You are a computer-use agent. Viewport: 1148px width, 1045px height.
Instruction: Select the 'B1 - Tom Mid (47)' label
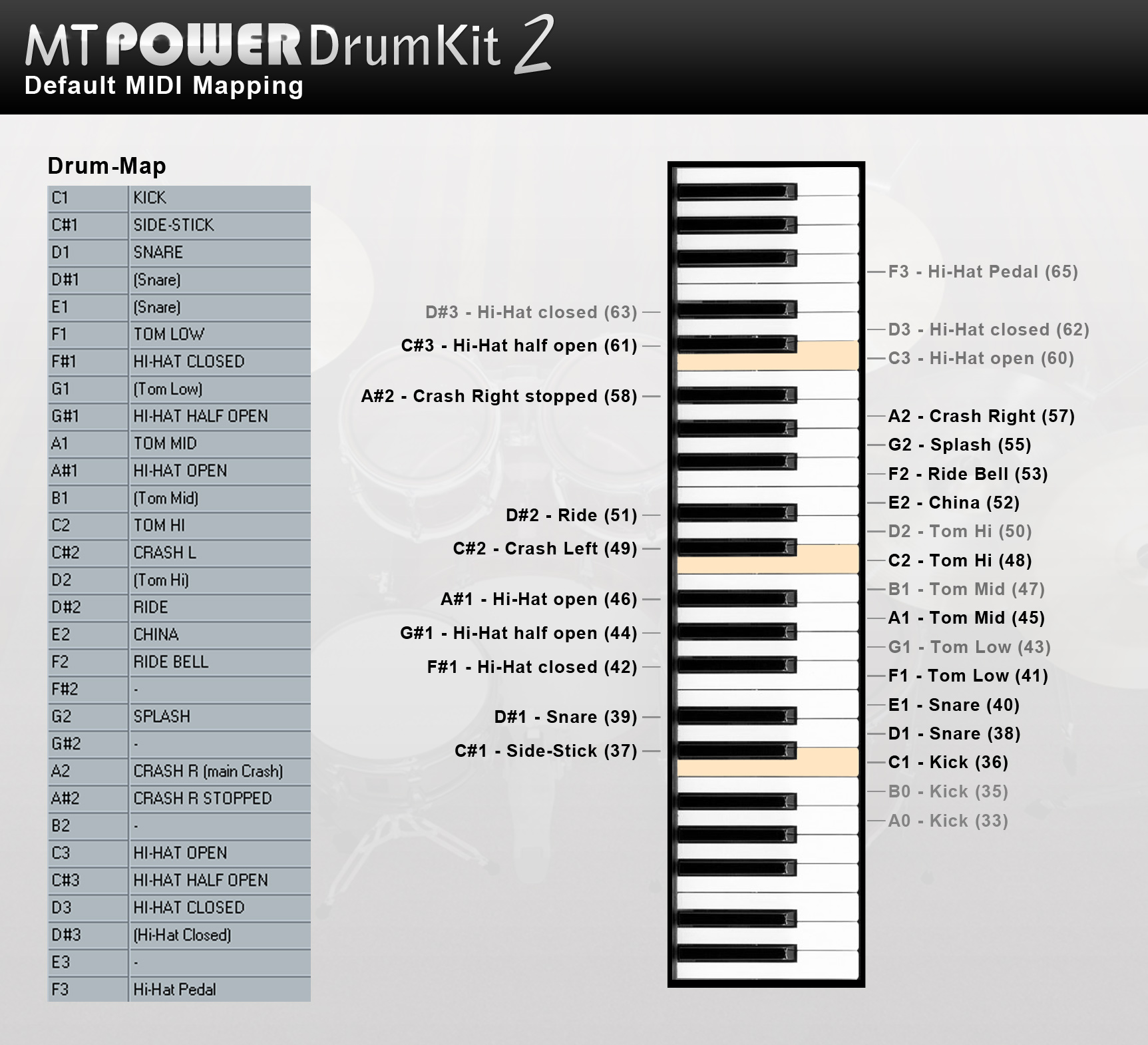(x=966, y=589)
